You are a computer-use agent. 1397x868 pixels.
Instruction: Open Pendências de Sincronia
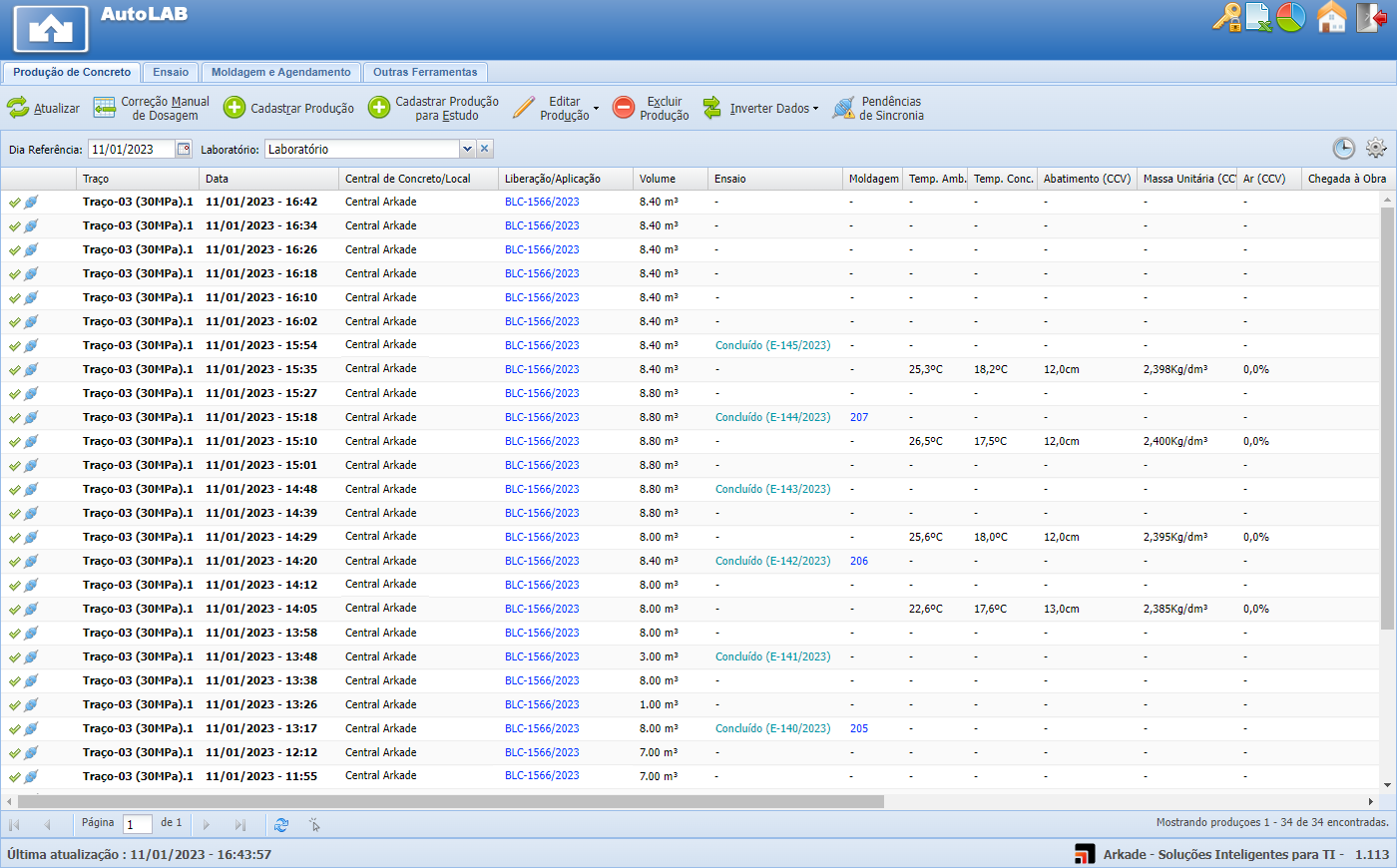[878, 109]
